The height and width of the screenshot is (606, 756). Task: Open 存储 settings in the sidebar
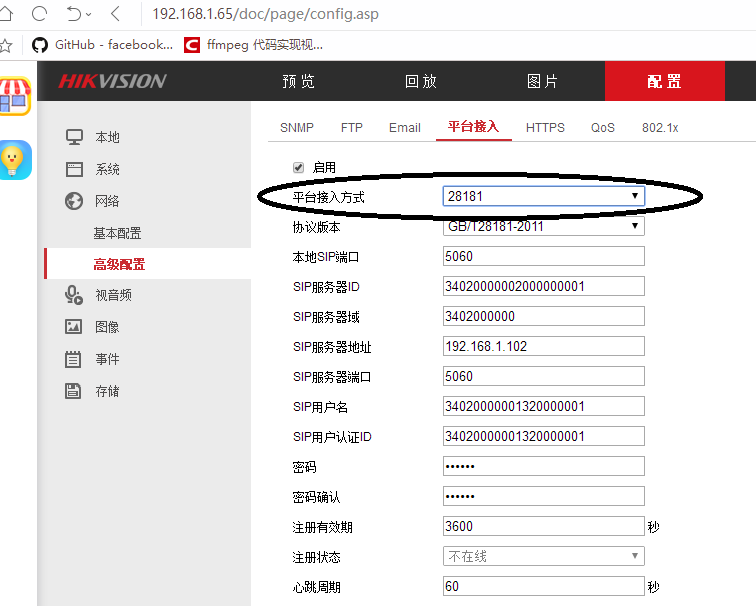(107, 391)
